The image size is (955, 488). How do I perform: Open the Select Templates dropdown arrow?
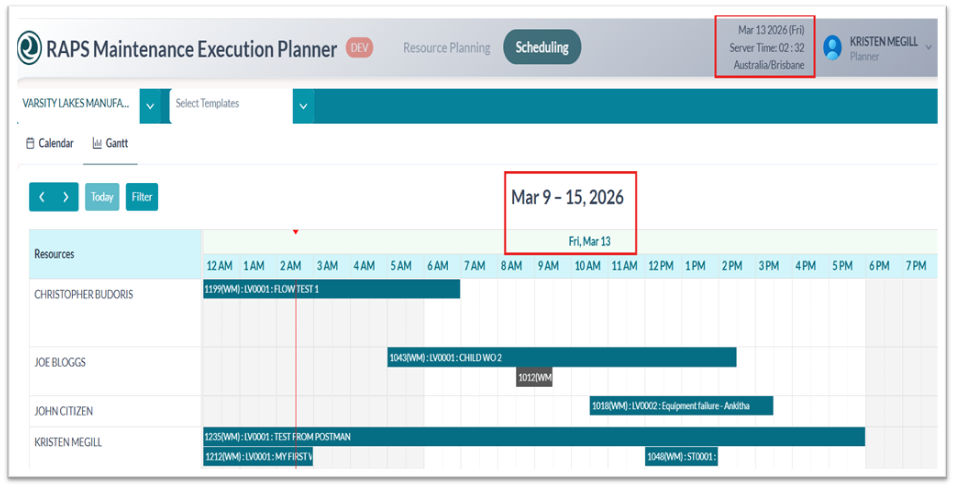pyautogui.click(x=303, y=106)
